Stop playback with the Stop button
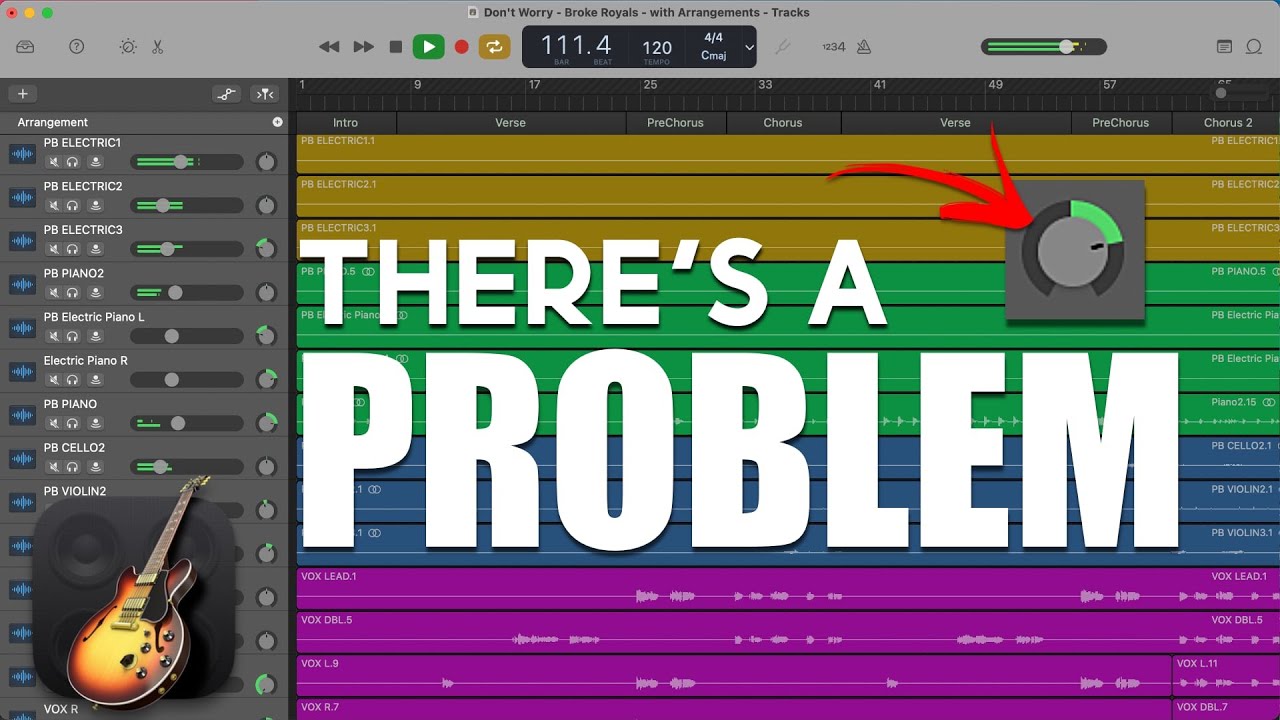 point(396,47)
